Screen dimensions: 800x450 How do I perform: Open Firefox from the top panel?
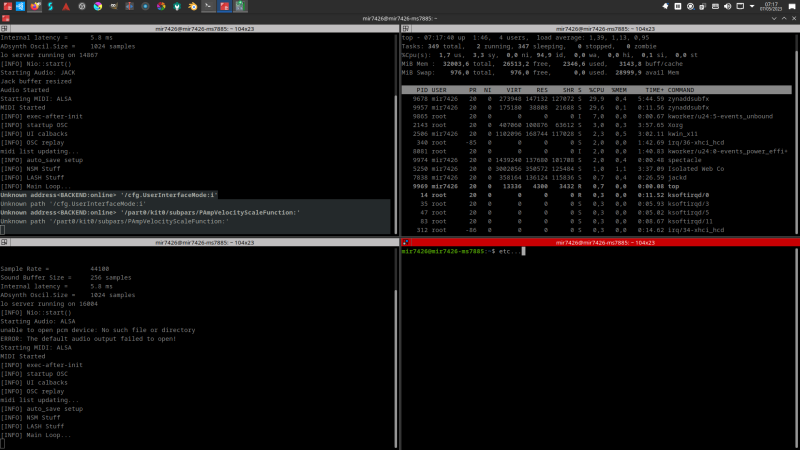pos(35,6)
